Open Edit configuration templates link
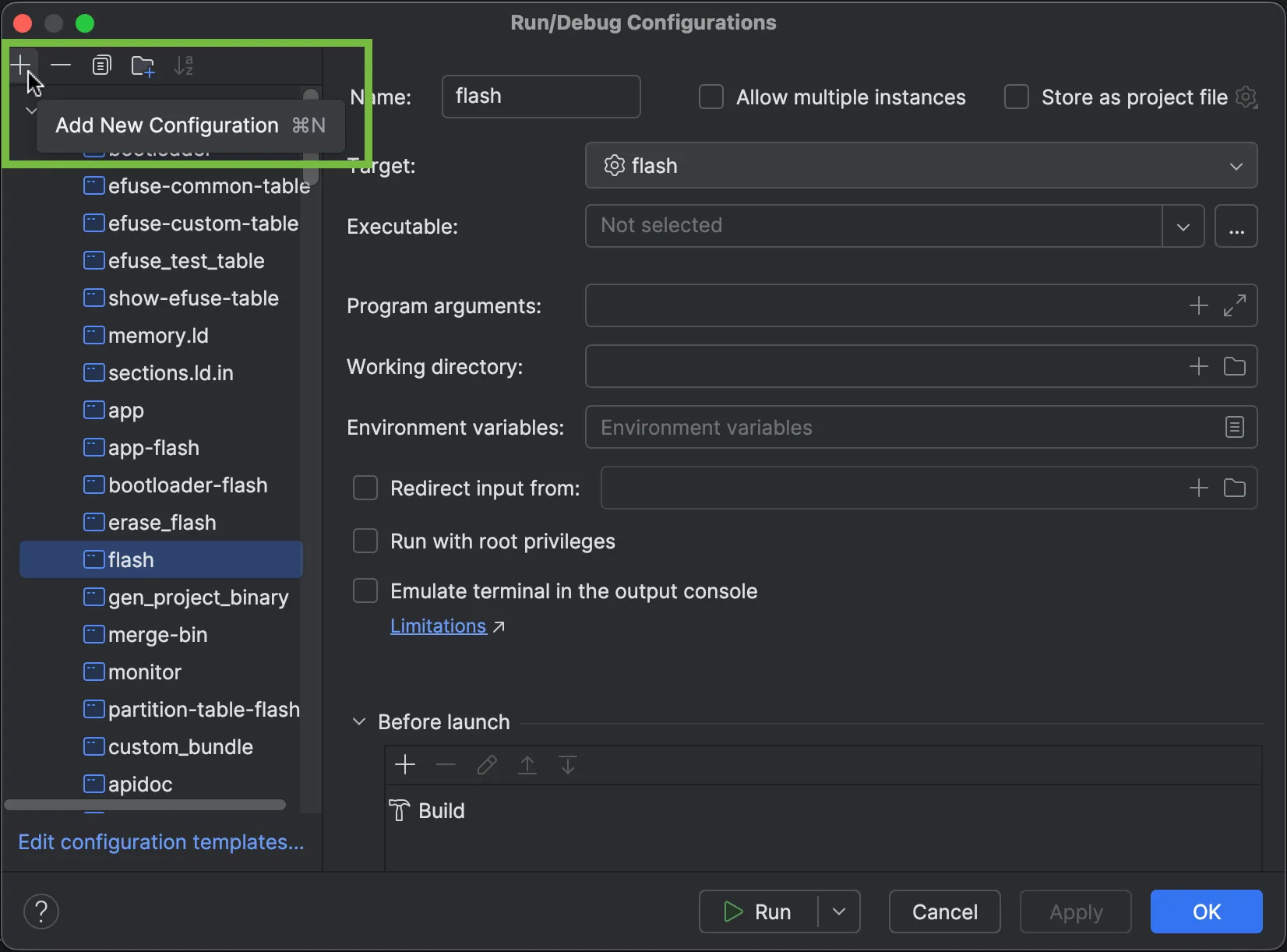 [x=161, y=841]
